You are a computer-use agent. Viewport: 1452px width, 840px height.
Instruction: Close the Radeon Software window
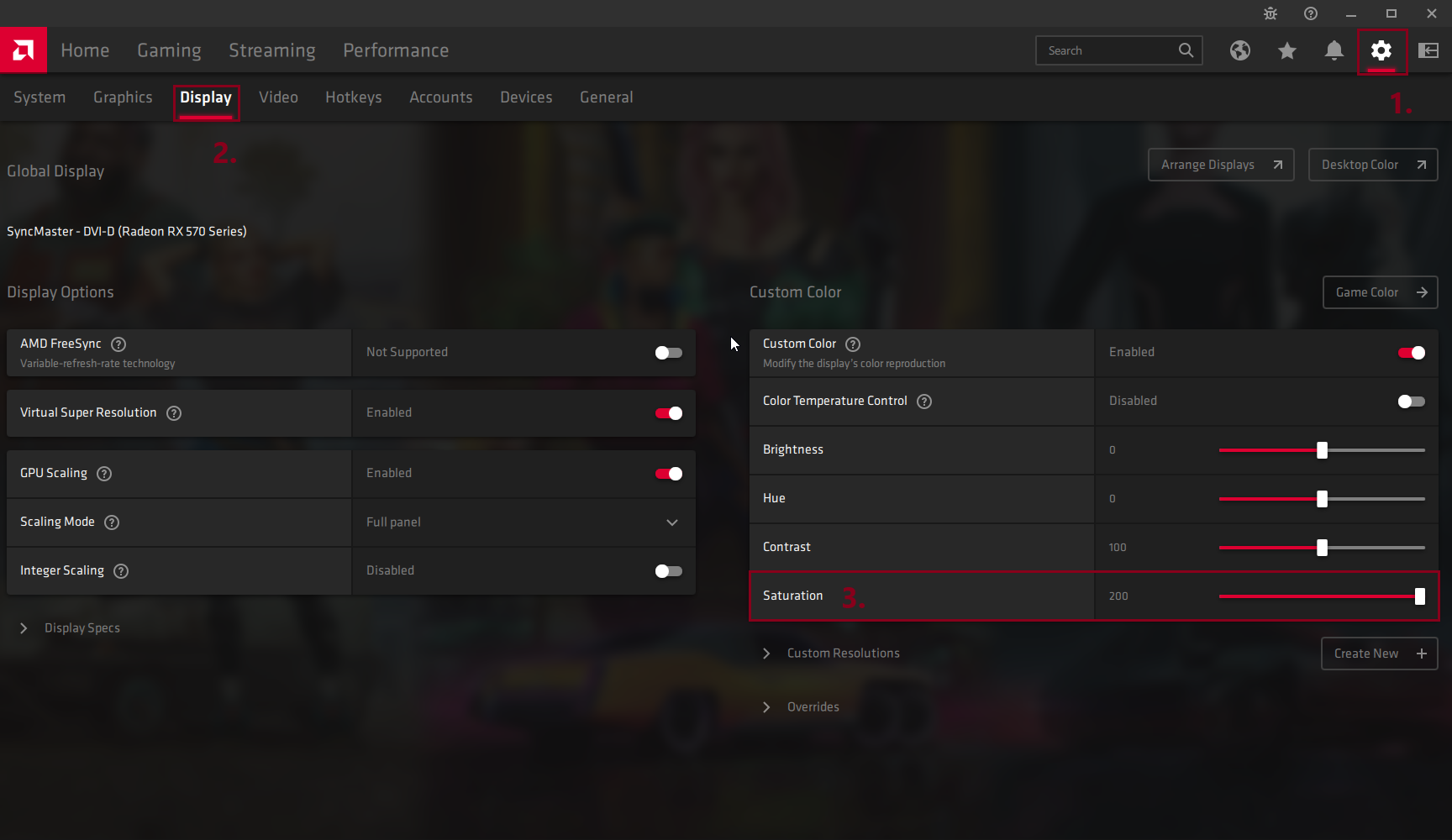click(x=1432, y=13)
